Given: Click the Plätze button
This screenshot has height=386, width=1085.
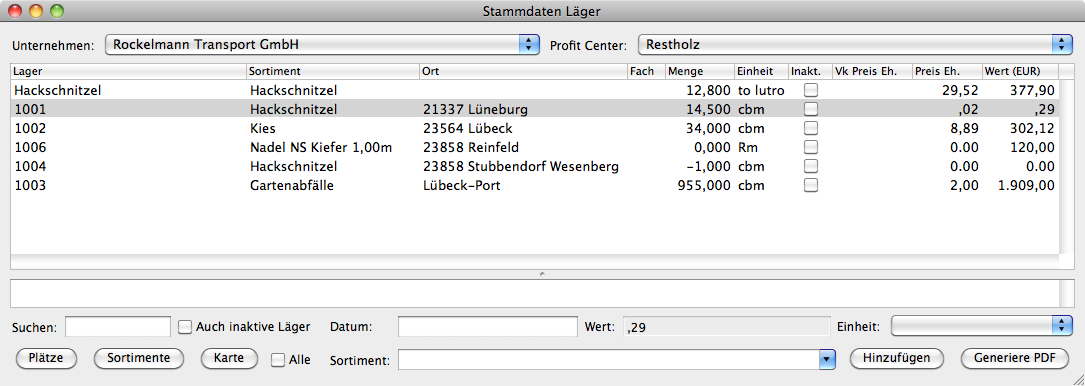Looking at the screenshot, I should [x=46, y=358].
